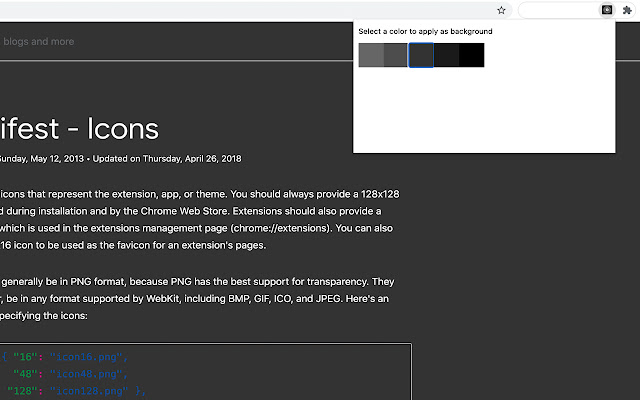Image resolution: width=640 pixels, height=400 pixels.
Task: Click the 'Chrome Web Store' text in paragraph
Action: 184,211
